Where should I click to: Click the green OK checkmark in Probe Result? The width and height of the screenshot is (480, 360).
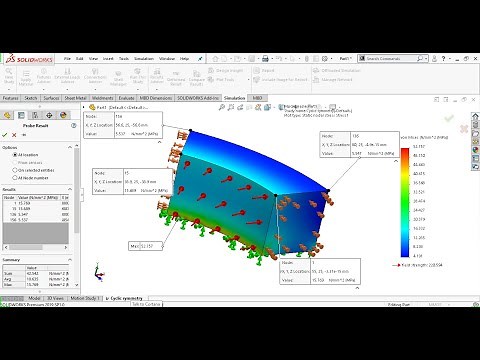pyautogui.click(x=5, y=135)
